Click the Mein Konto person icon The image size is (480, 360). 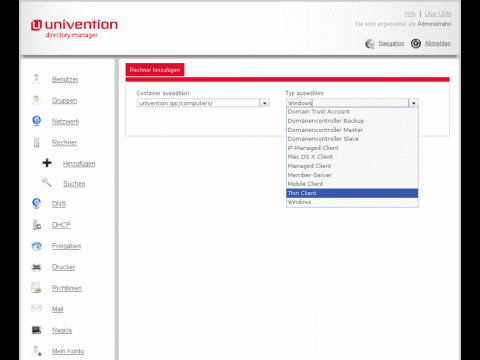(36, 351)
